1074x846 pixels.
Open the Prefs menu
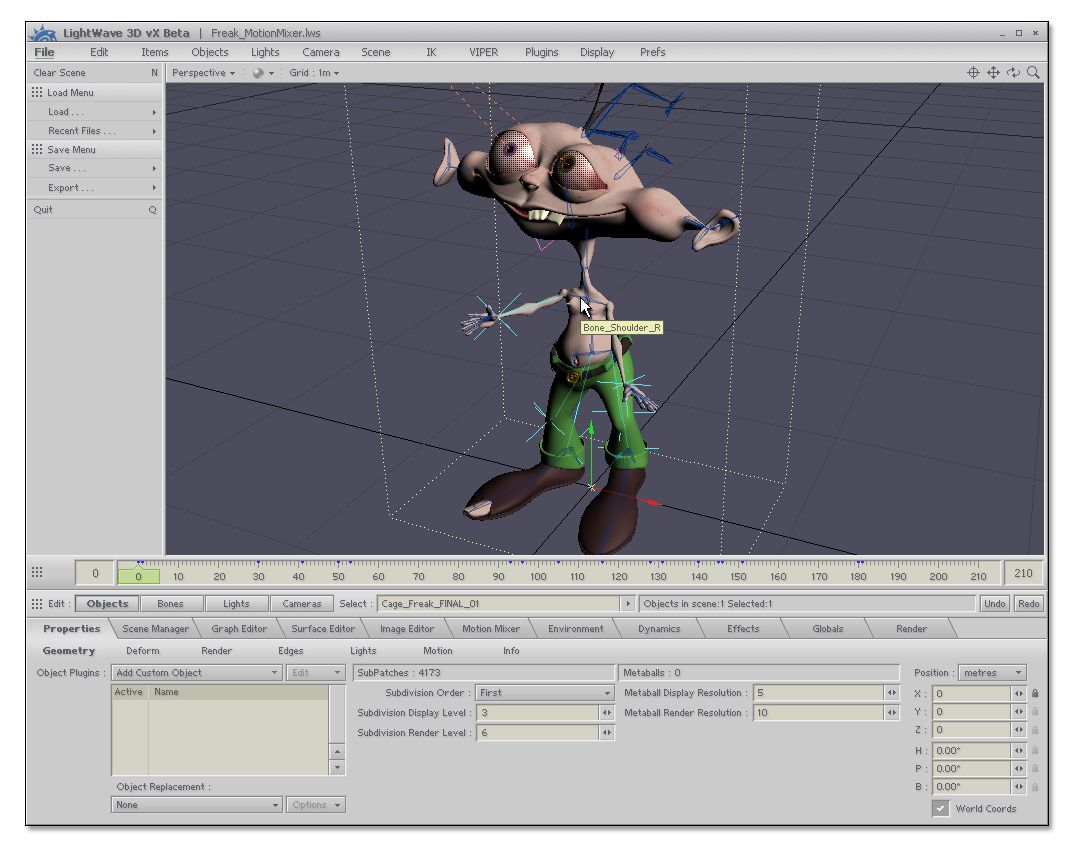[x=653, y=52]
